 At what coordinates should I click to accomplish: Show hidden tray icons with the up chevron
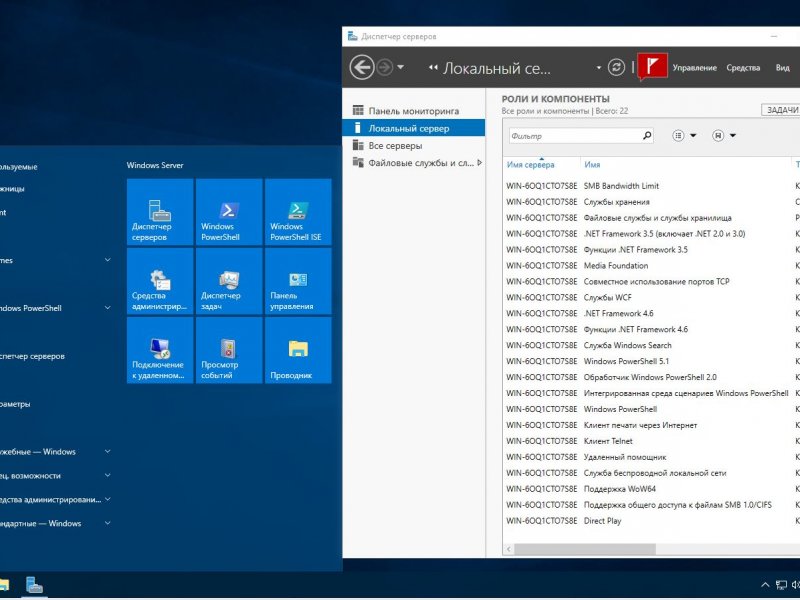tap(765, 585)
